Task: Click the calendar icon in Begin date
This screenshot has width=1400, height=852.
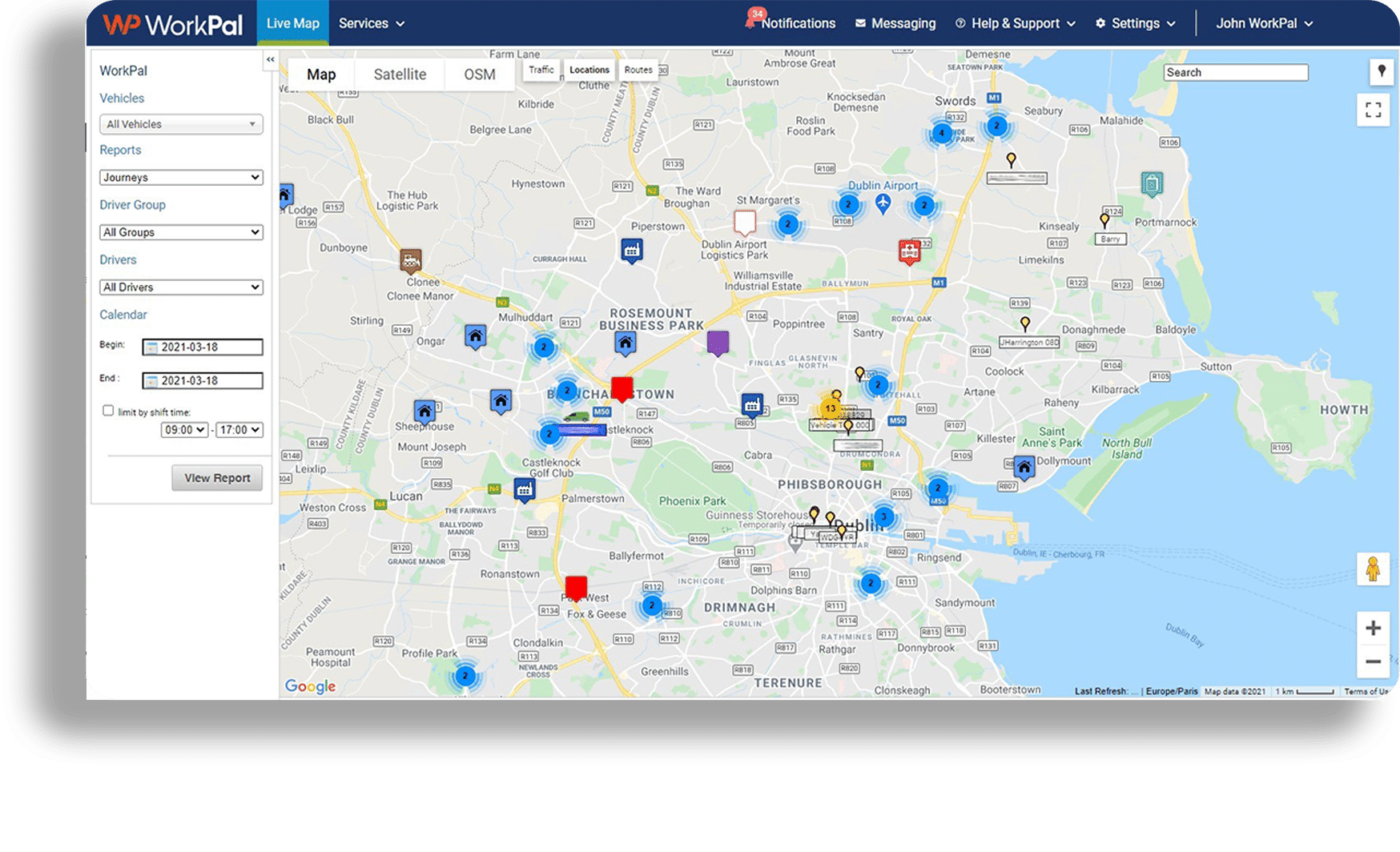Action: click(151, 348)
